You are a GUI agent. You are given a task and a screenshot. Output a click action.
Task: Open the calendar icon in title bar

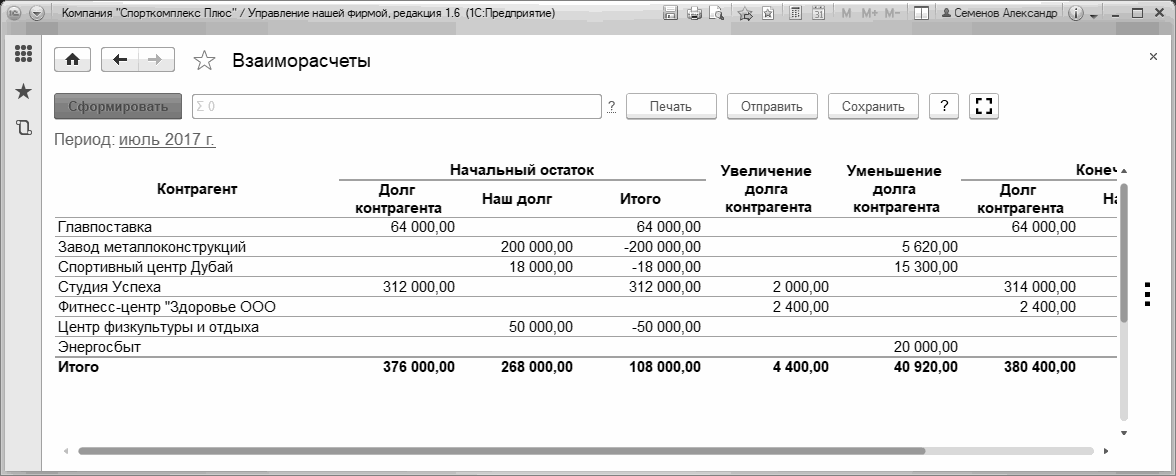click(819, 13)
